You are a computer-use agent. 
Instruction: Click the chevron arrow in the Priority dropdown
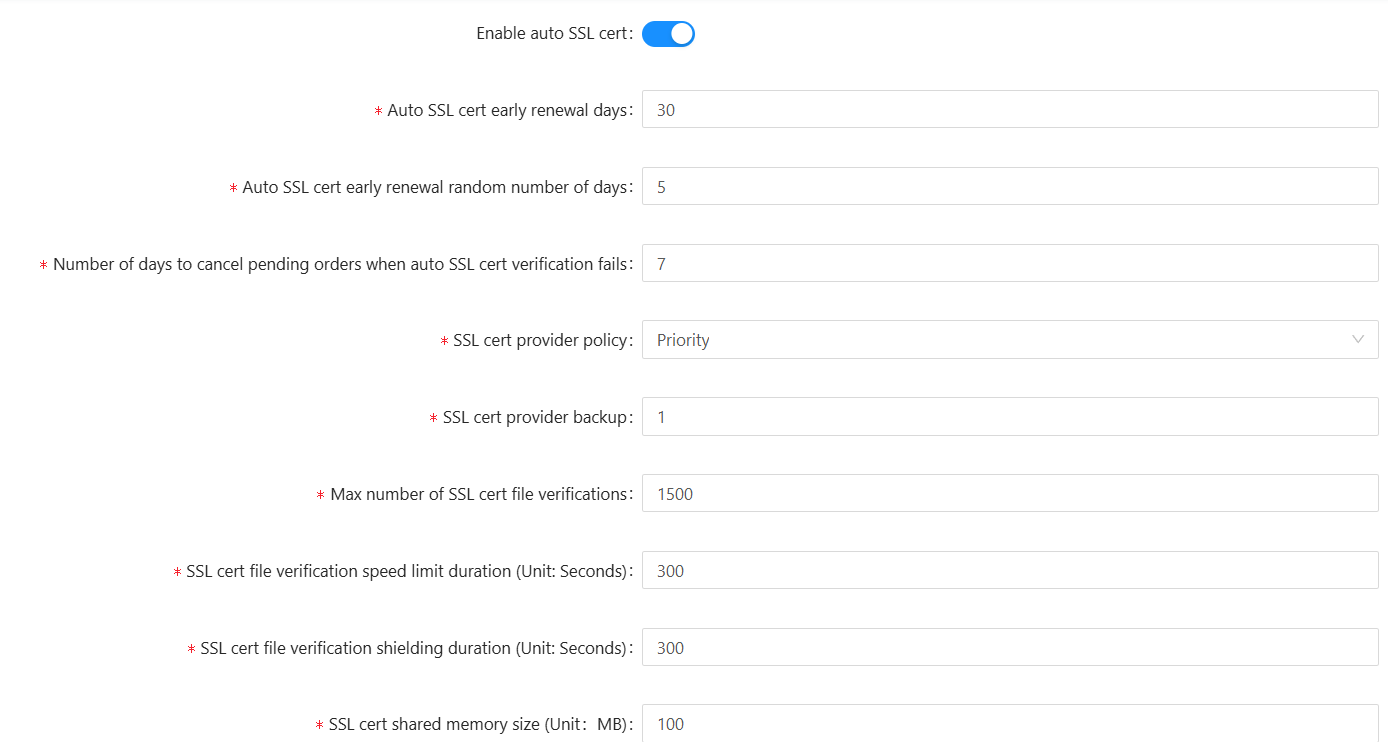pyautogui.click(x=1358, y=340)
